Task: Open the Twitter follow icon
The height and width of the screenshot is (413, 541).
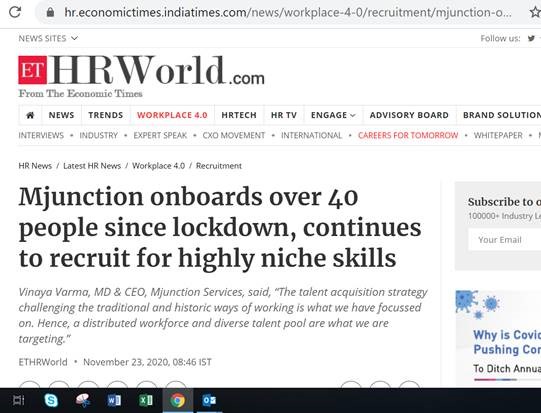Action: (x=531, y=38)
